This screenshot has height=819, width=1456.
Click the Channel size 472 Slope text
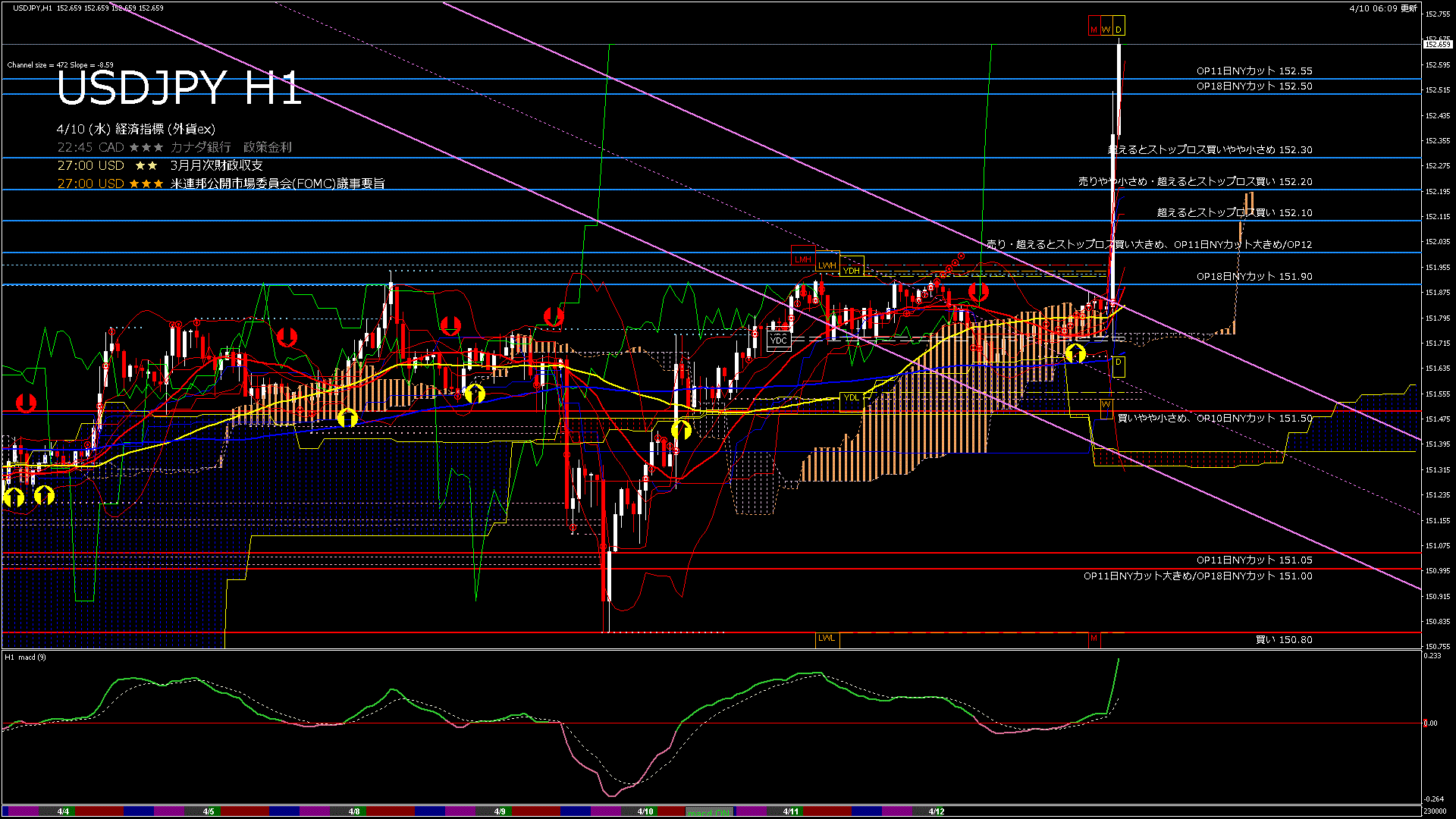point(60,65)
